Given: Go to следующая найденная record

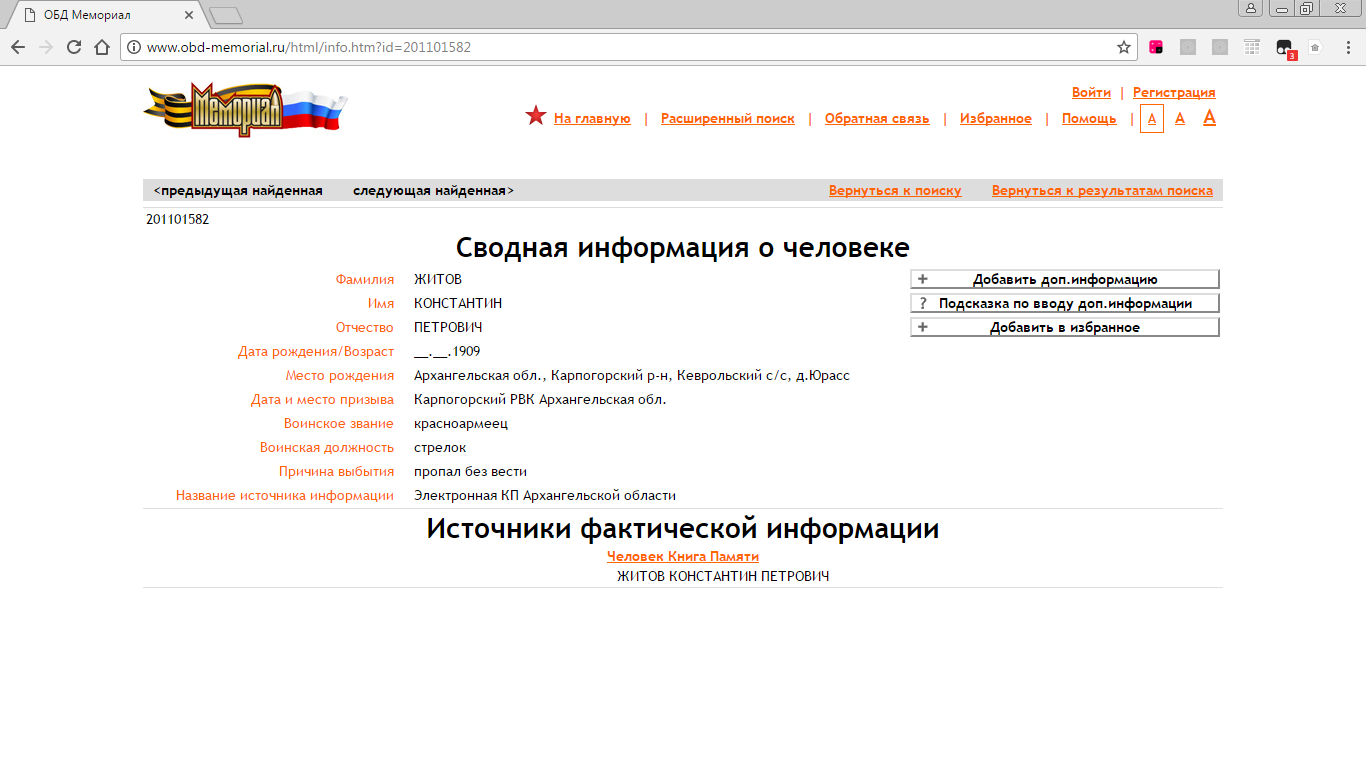Looking at the screenshot, I should [433, 190].
